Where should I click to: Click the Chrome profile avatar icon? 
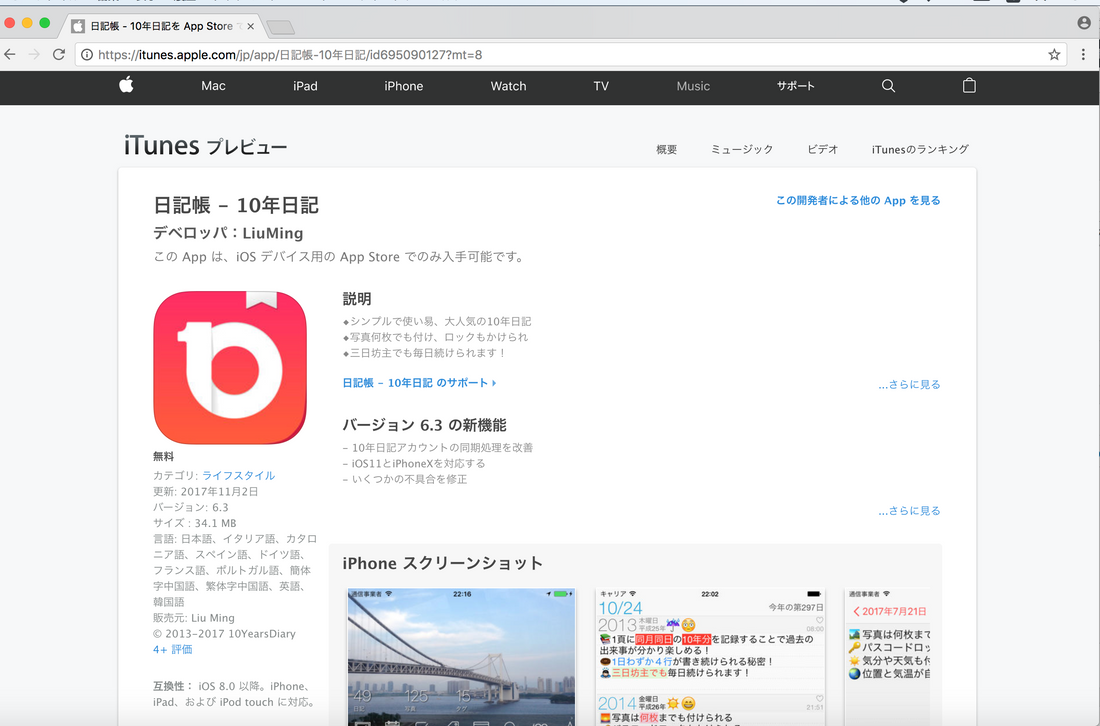(x=1084, y=23)
